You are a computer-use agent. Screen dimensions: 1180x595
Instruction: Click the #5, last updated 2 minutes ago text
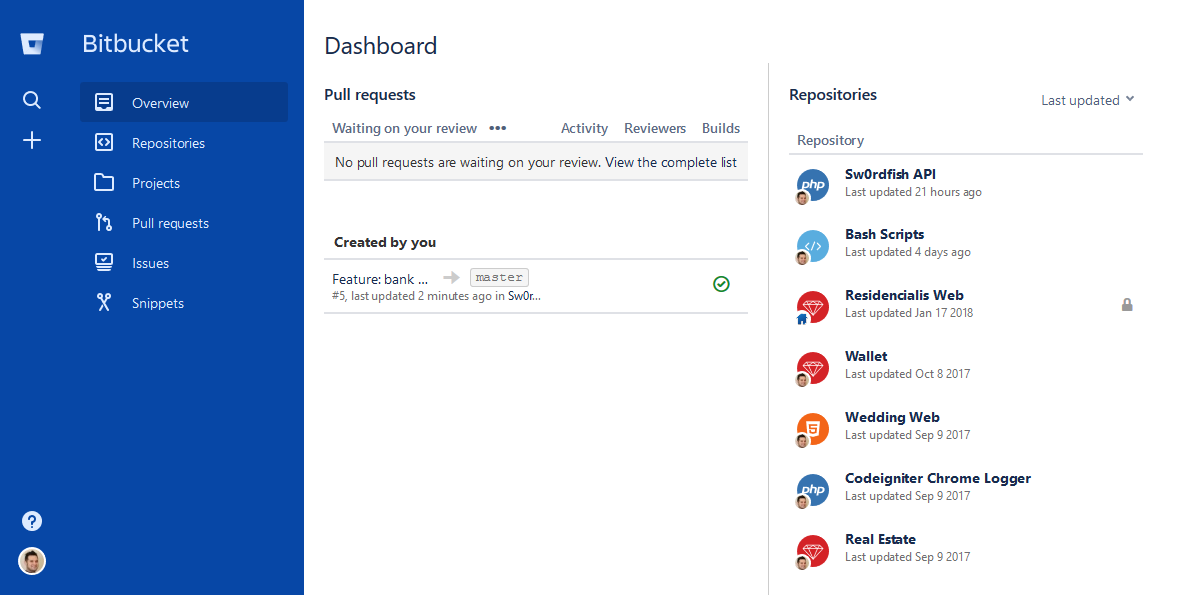coord(412,296)
